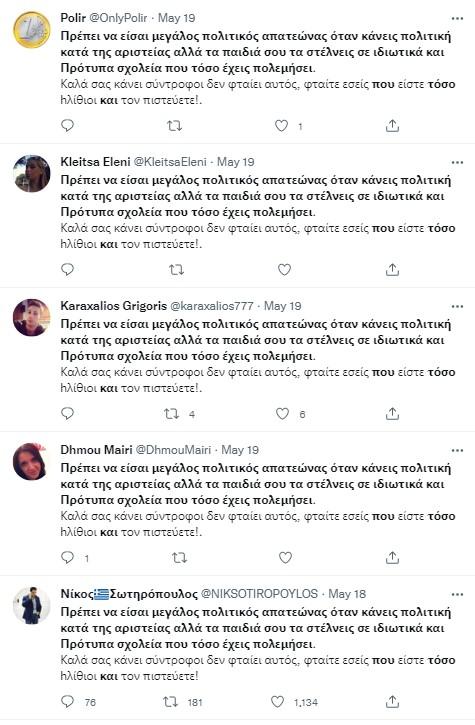Open more options on Polir's tweet
This screenshot has height=725, width=475.
pos(457,18)
